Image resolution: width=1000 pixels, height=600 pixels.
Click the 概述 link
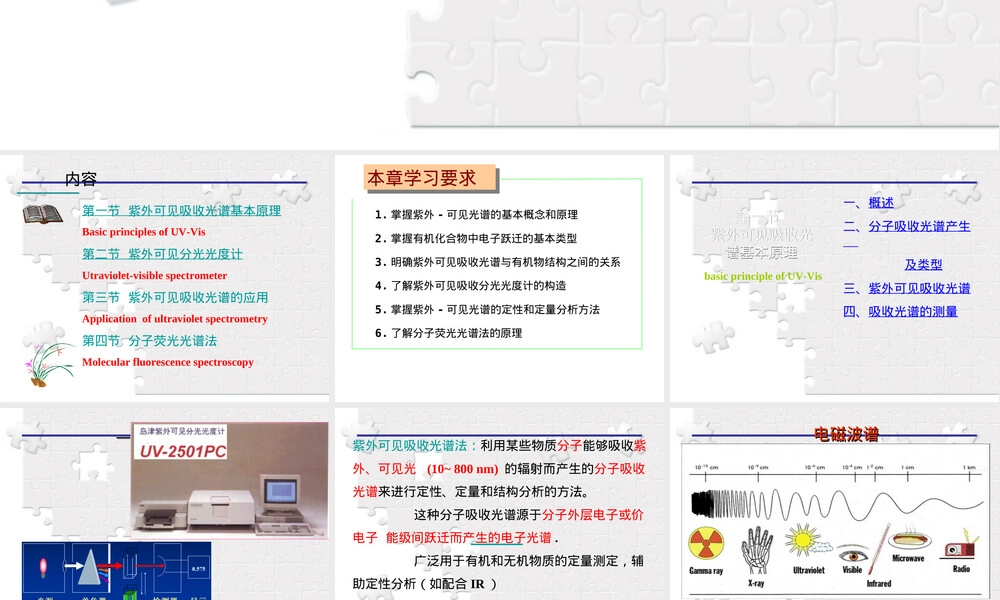click(x=881, y=203)
